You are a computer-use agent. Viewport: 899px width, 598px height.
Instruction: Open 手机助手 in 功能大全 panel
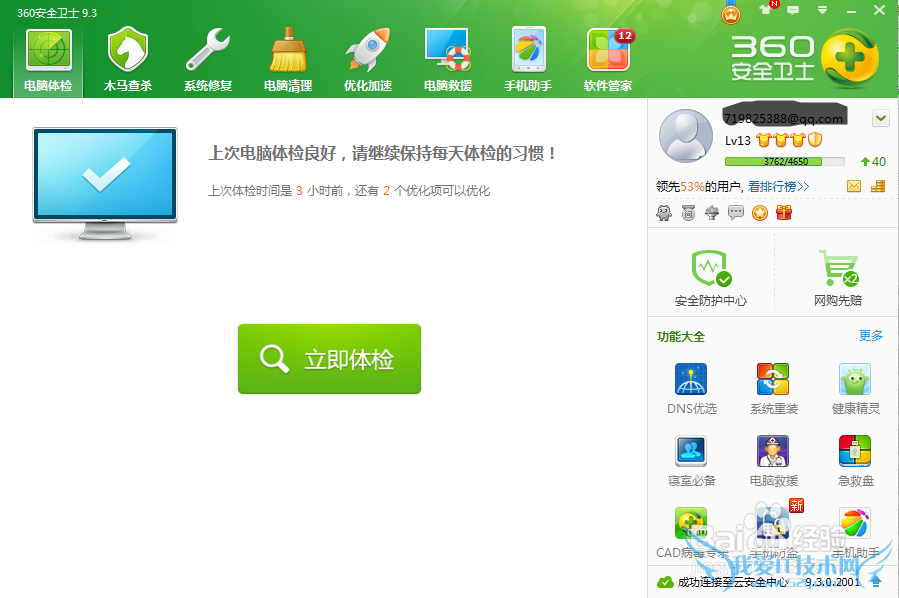pos(855,533)
